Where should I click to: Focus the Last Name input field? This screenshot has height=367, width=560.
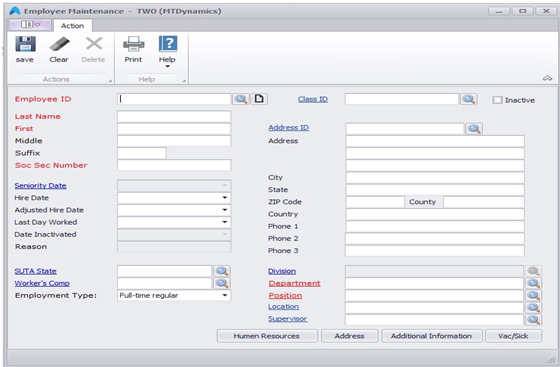point(174,116)
